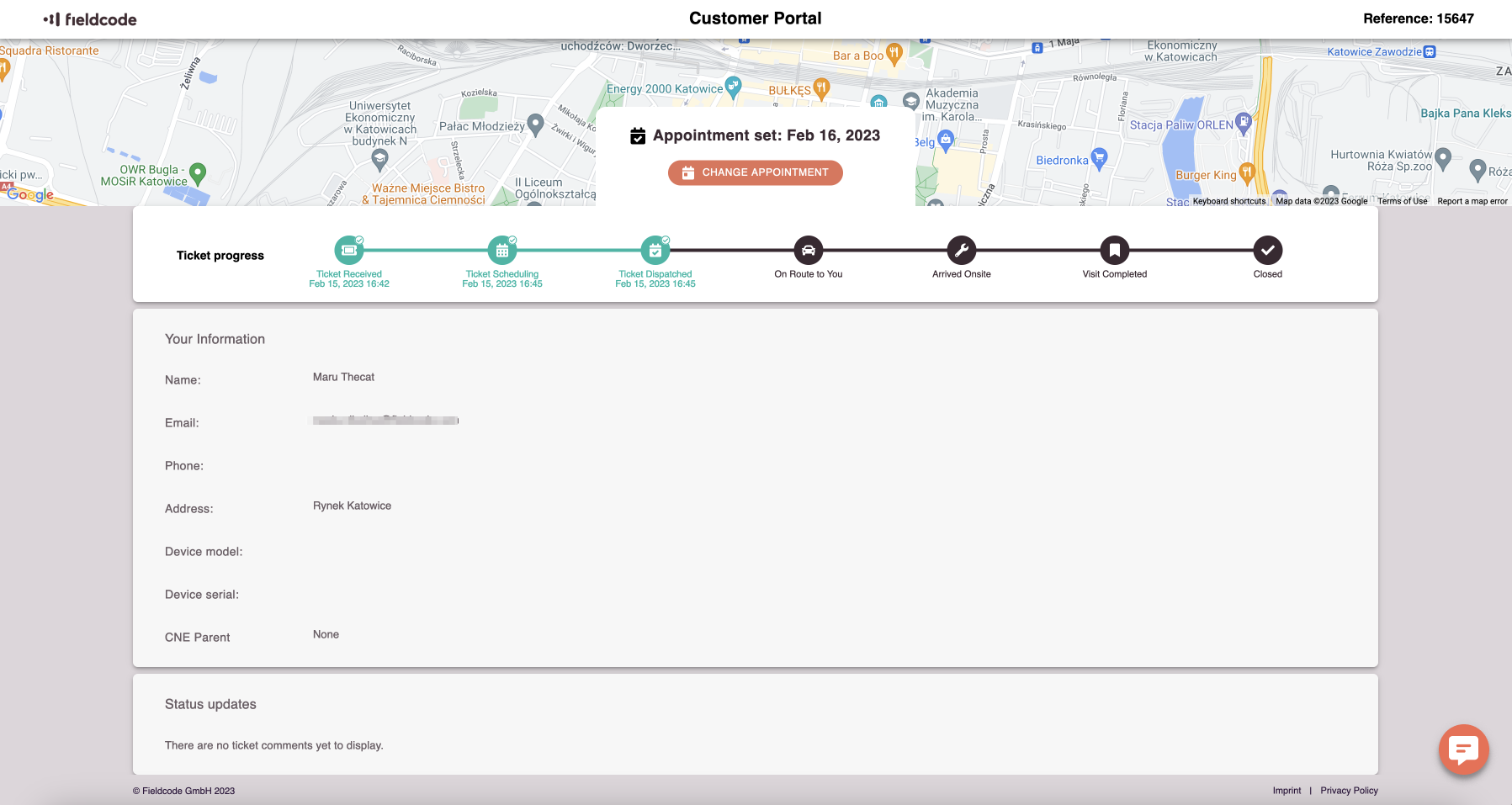Select the Biedronka shop map pin
The height and width of the screenshot is (805, 1512).
(x=1099, y=157)
